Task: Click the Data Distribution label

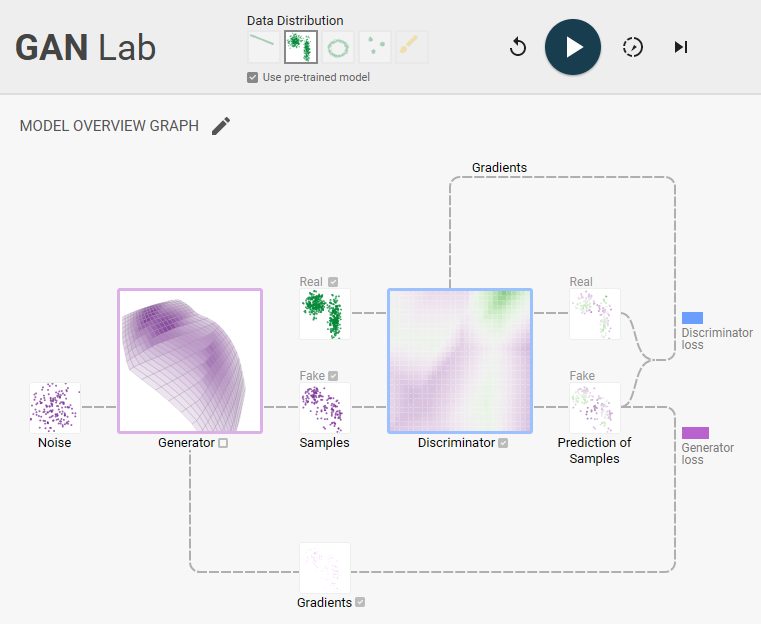Action: tap(295, 20)
